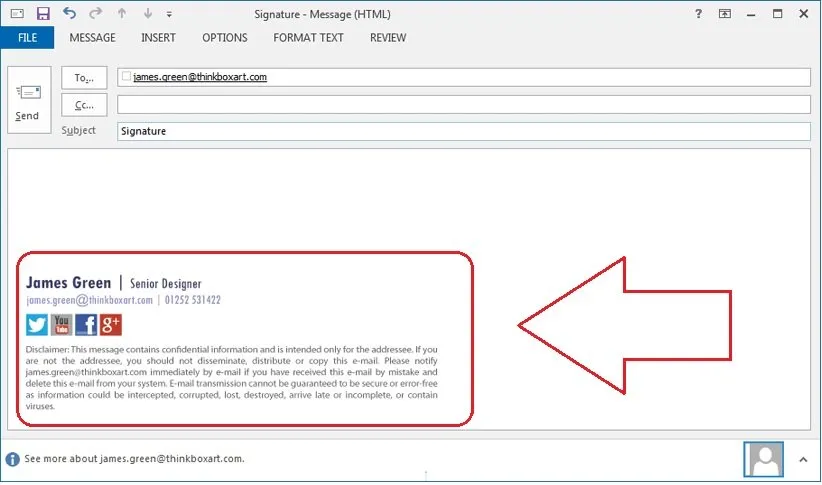The image size is (822, 485).
Task: Expand the Customize Quick Access Toolbar dropdown
Action: pyautogui.click(x=169, y=15)
